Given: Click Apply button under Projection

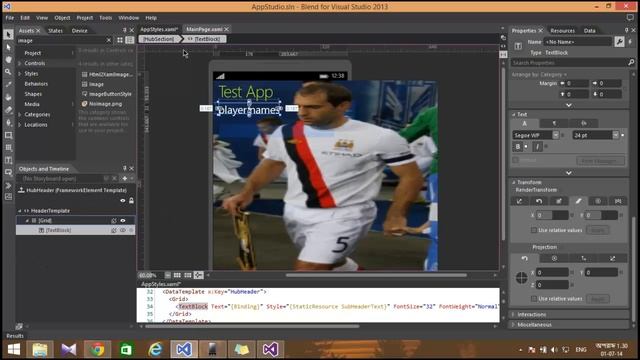Looking at the screenshot, I should click(x=598, y=299).
